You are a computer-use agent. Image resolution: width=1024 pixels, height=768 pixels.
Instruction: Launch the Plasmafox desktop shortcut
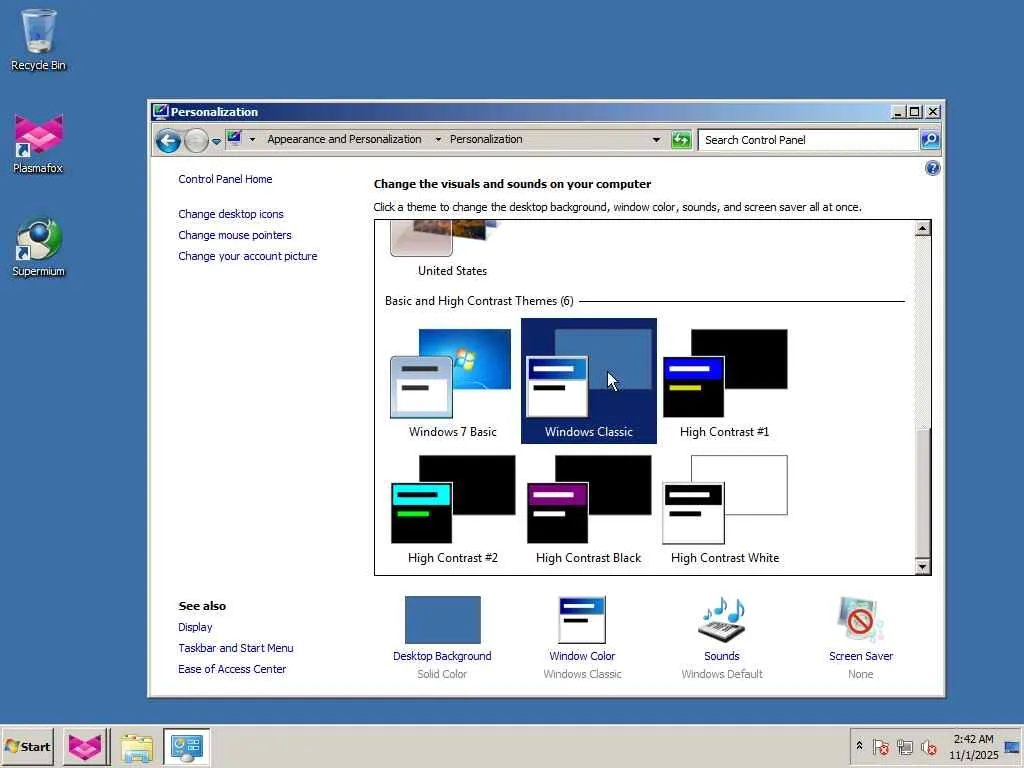39,144
